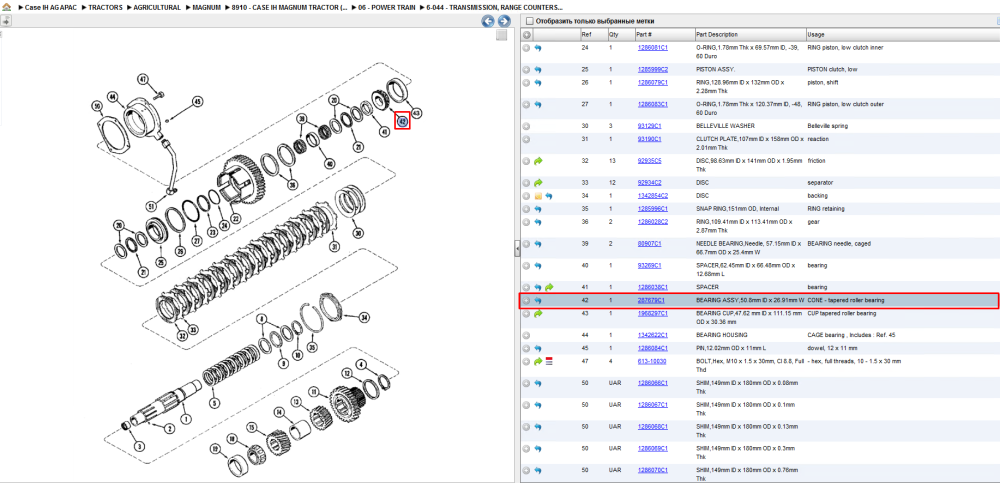Select callout 22 on the diagram
The width and height of the screenshot is (1000, 483).
235,219
